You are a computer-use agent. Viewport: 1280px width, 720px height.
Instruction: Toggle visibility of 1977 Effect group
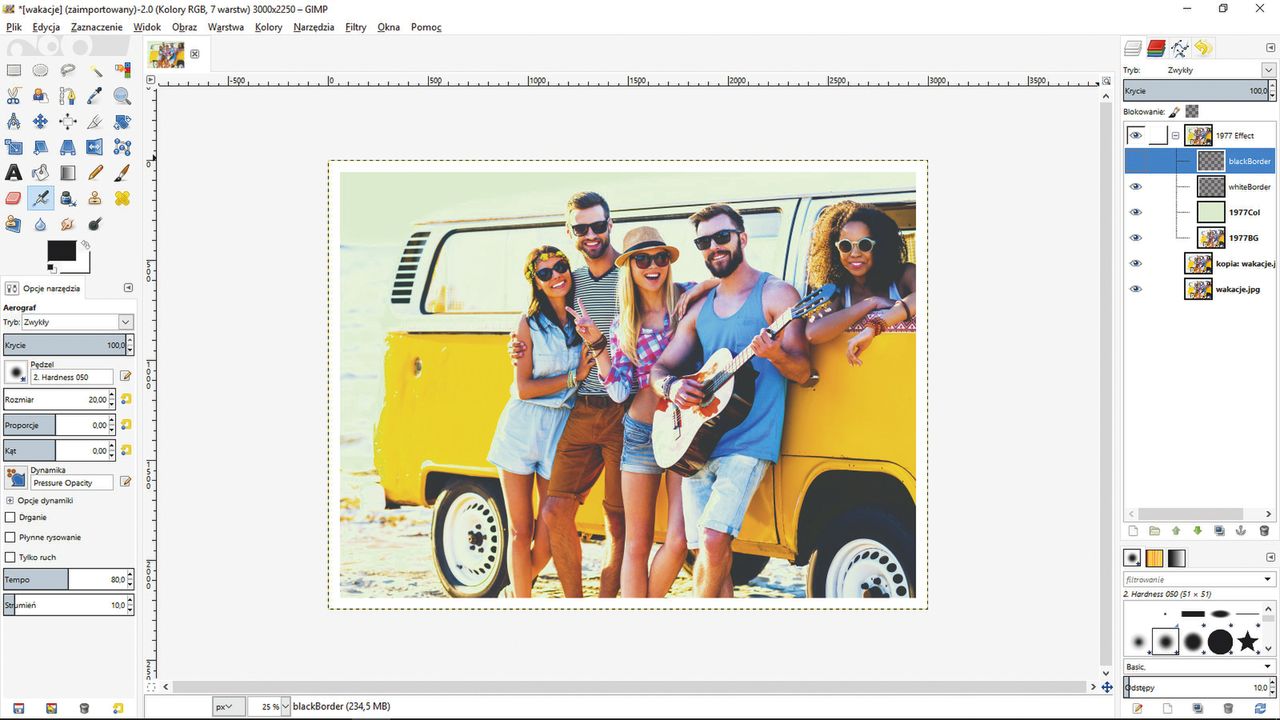[1135, 135]
